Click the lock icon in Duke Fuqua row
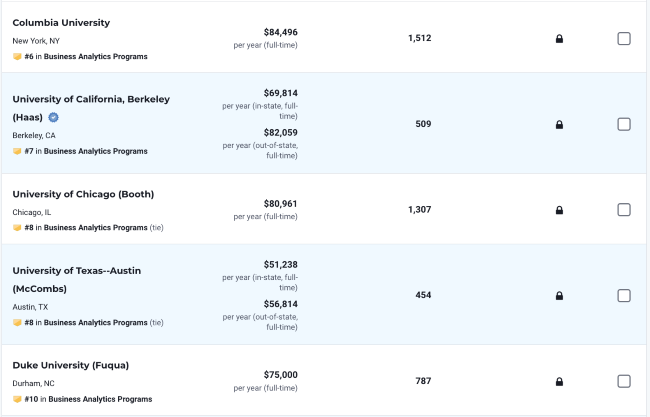The width and height of the screenshot is (650, 417). pyautogui.click(x=559, y=381)
